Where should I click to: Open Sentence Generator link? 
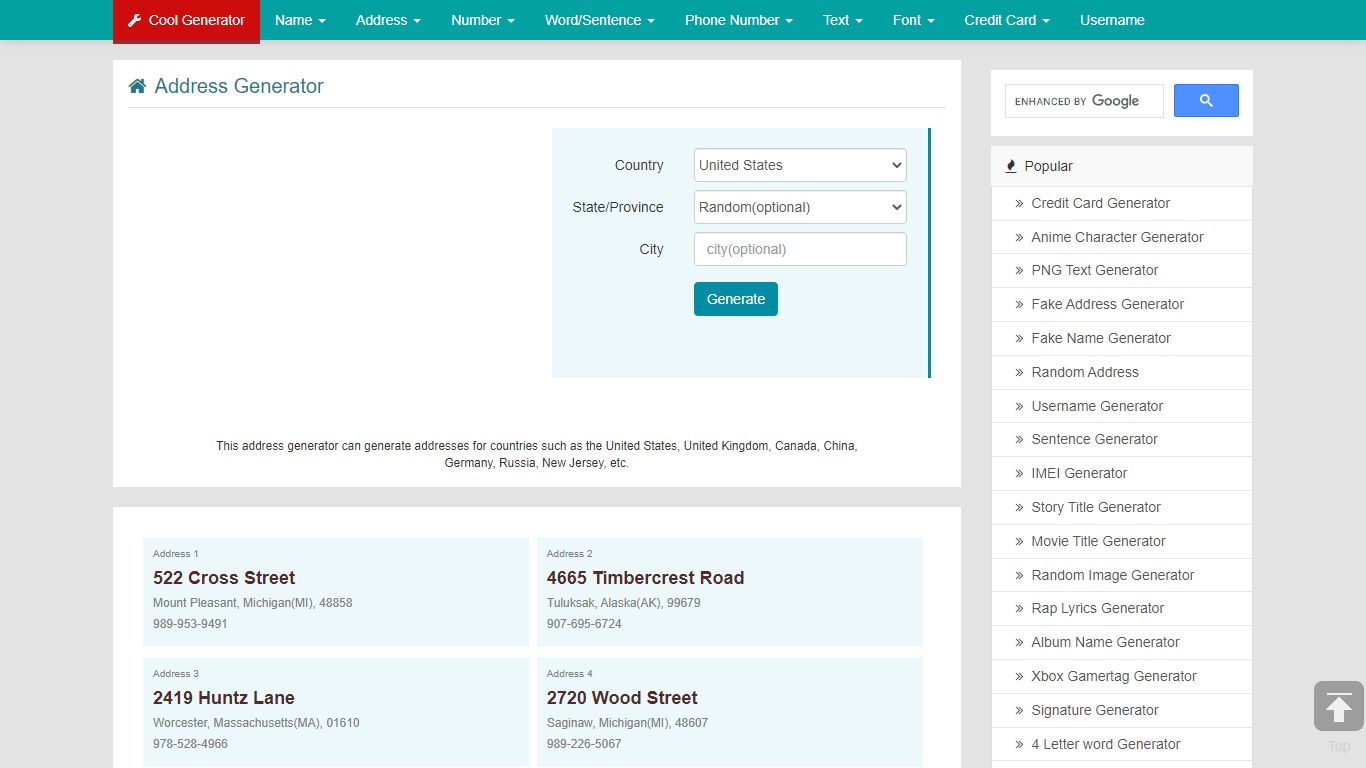[1094, 439]
